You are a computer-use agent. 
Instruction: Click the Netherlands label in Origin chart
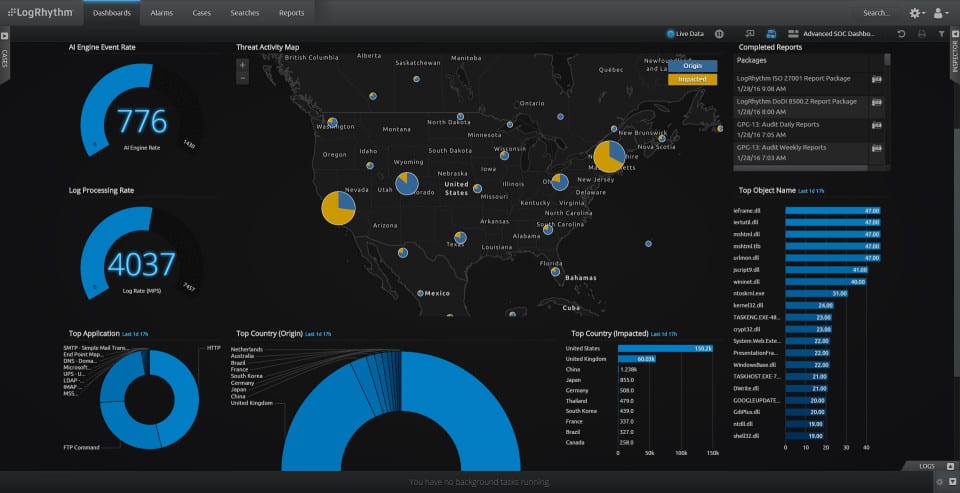pos(247,350)
